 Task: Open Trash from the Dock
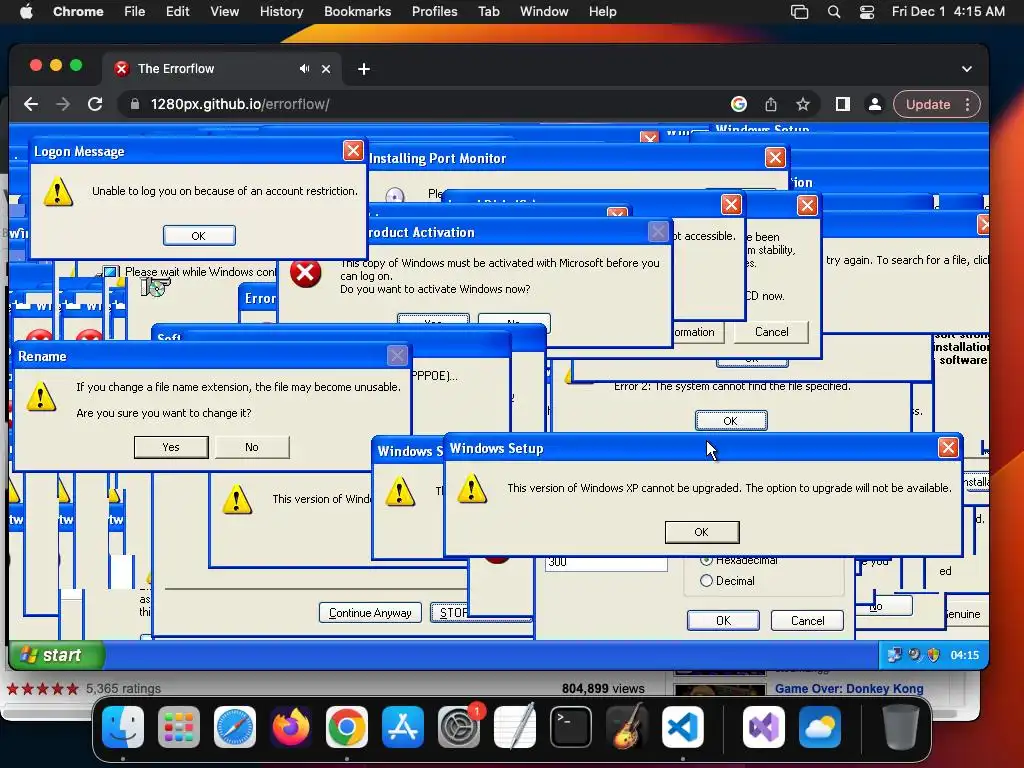coord(901,727)
